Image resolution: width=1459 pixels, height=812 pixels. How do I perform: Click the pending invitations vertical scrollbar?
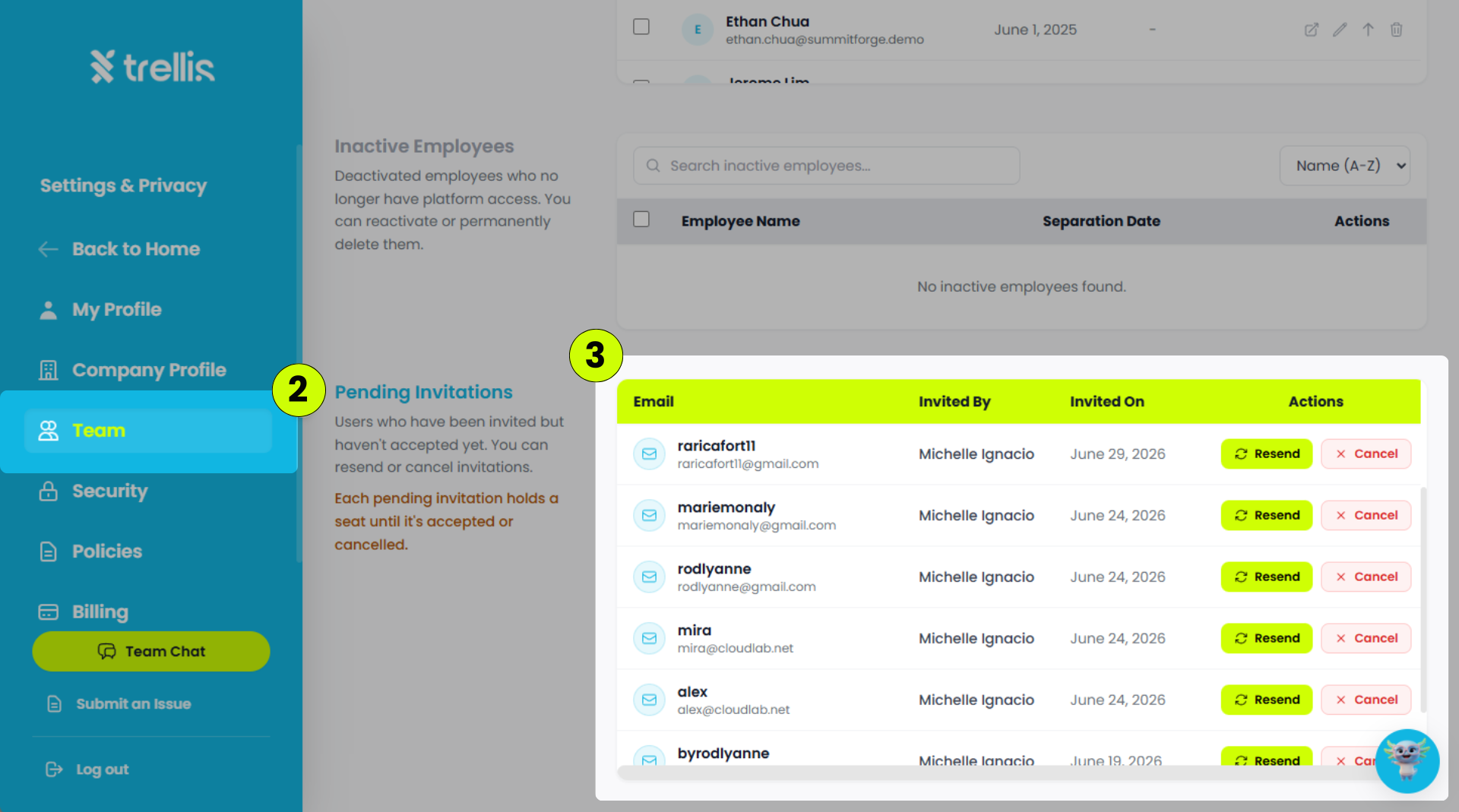point(1423,600)
